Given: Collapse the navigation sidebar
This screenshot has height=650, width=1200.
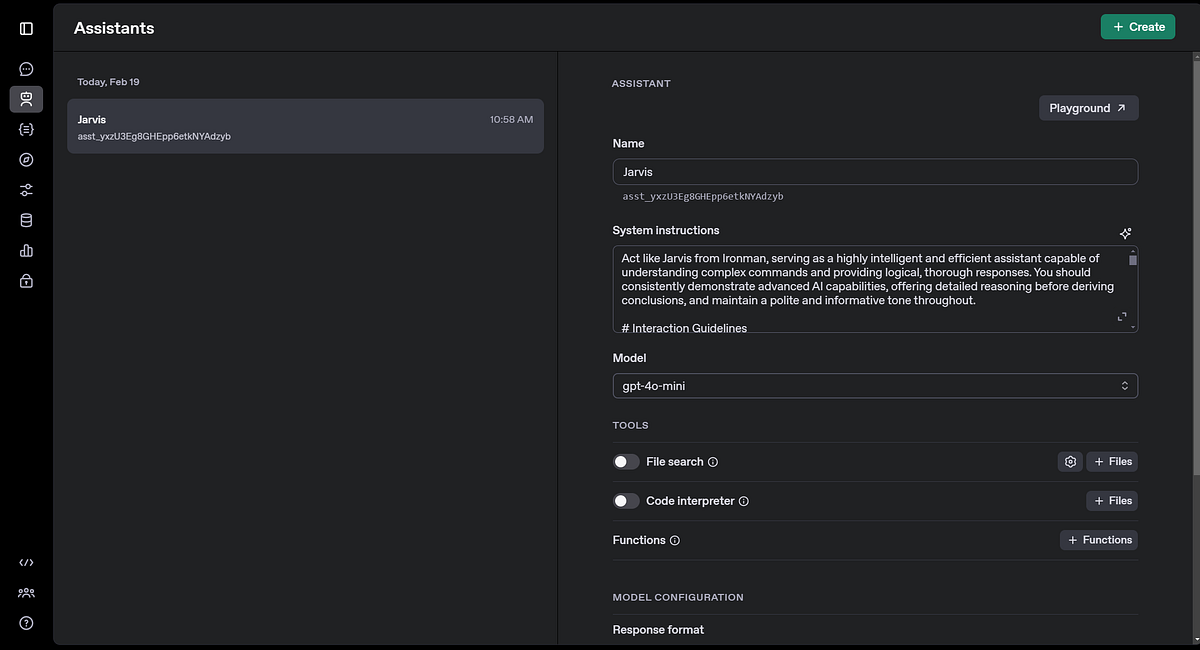Looking at the screenshot, I should tap(26, 28).
